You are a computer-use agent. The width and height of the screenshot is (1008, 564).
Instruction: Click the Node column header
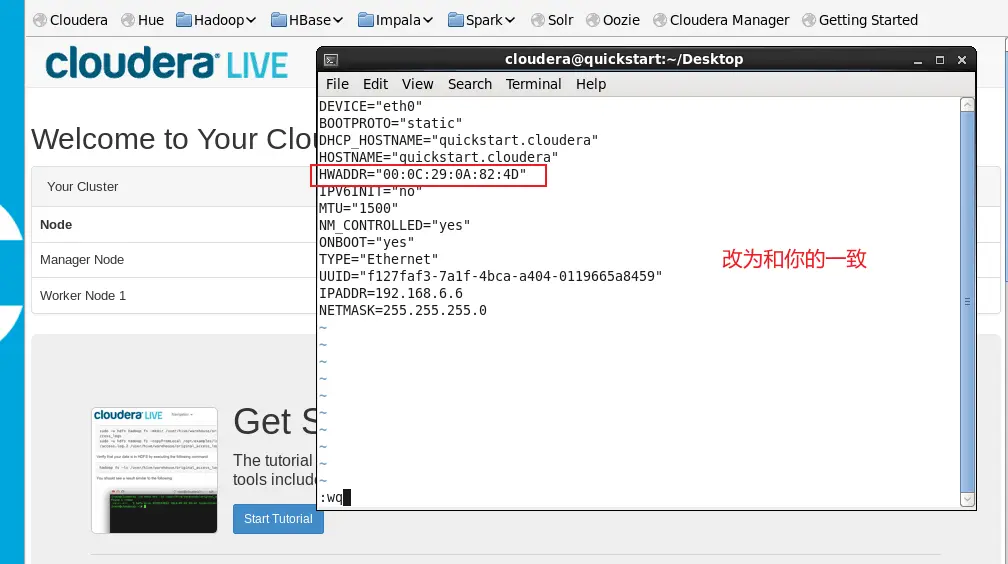[x=56, y=224]
